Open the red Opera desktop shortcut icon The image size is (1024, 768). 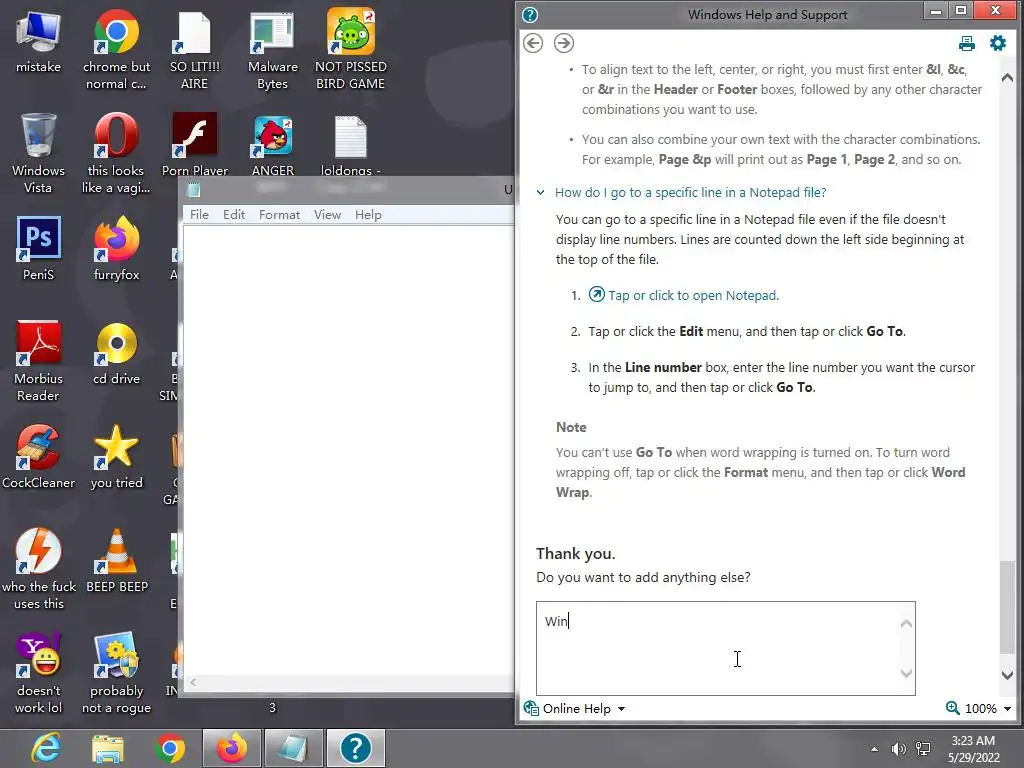pyautogui.click(x=116, y=135)
